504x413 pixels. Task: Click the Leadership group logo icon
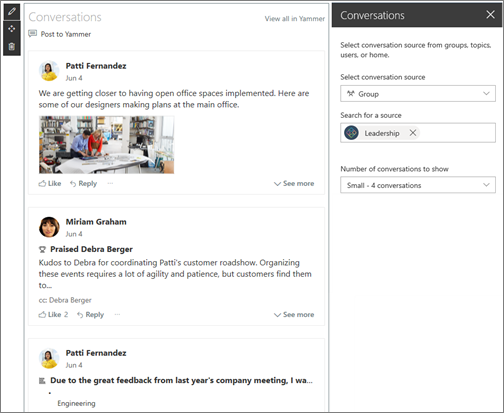[x=351, y=133]
